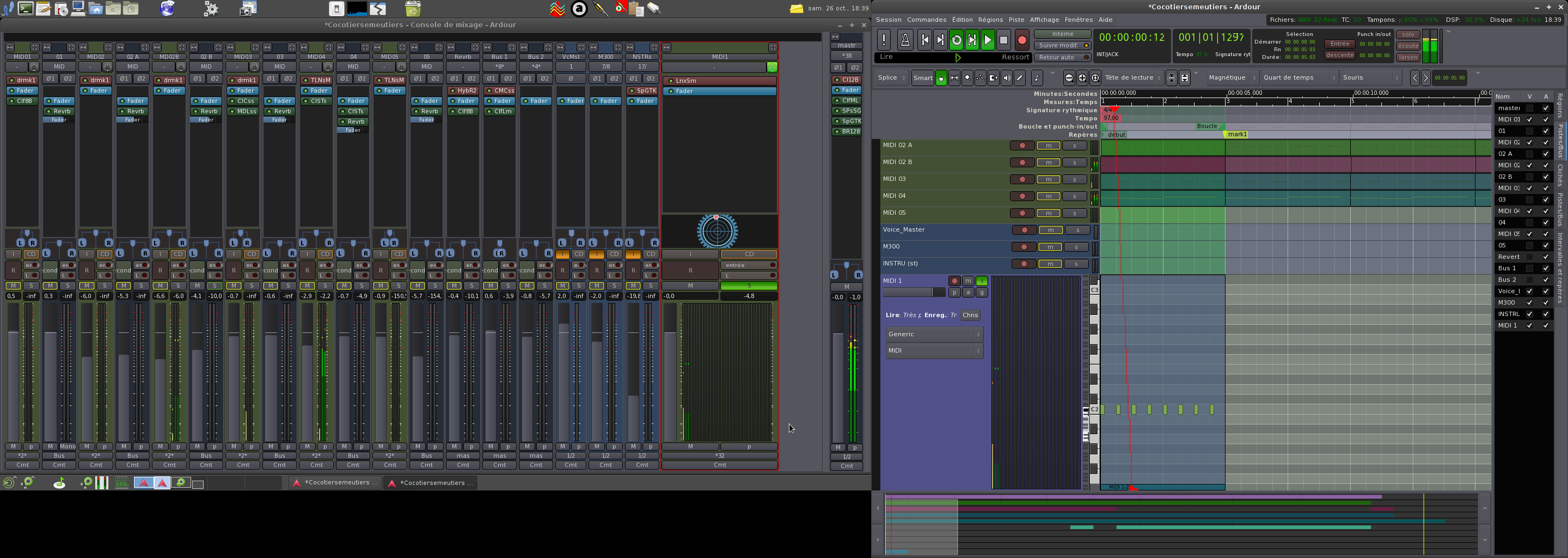1568x558 pixels.
Task: Select the pencil Draw tool
Action: coord(1020,78)
